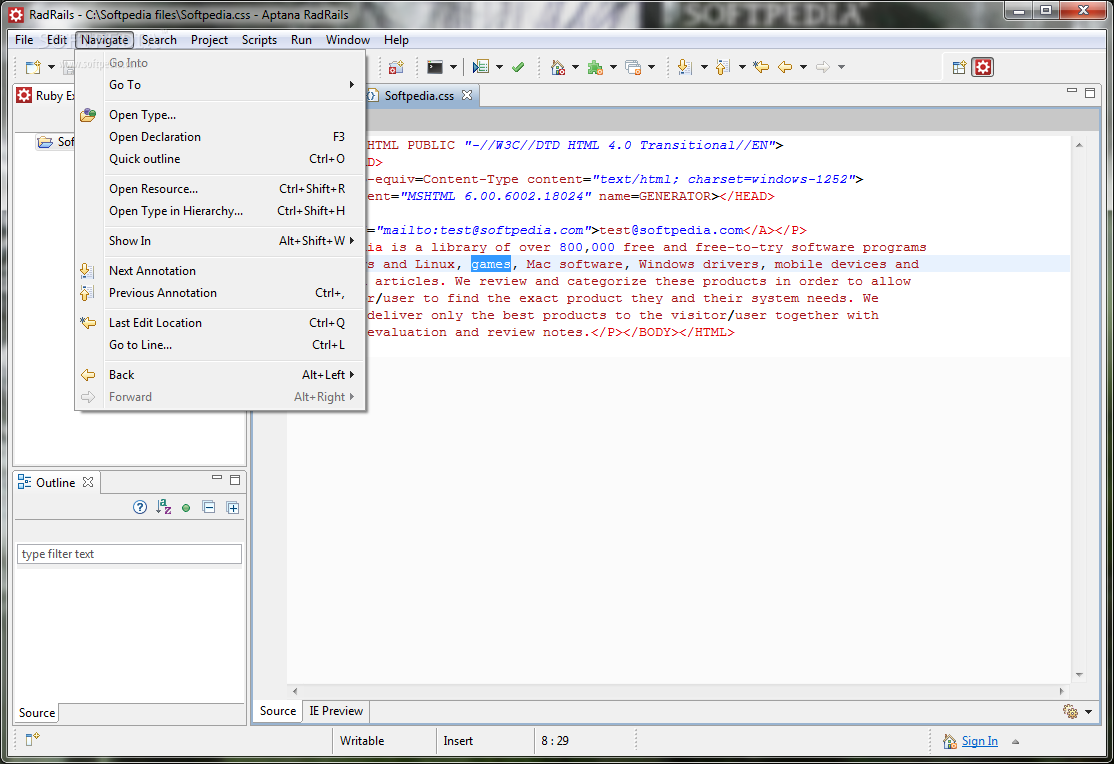Click Last Edit Location toolbar icon
1114x764 pixels.
[x=761, y=68]
